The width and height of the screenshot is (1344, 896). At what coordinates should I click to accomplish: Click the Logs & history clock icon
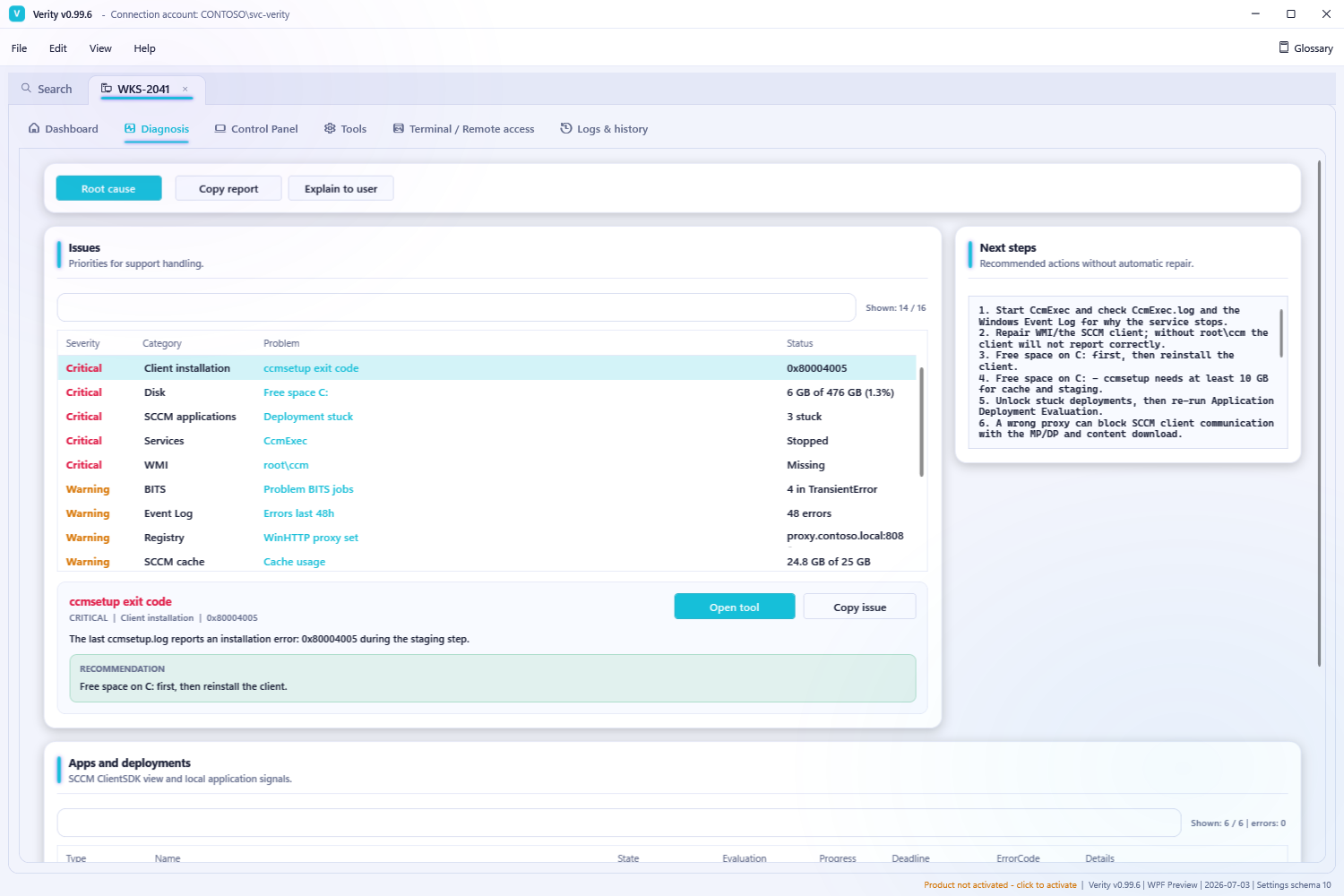click(x=566, y=128)
